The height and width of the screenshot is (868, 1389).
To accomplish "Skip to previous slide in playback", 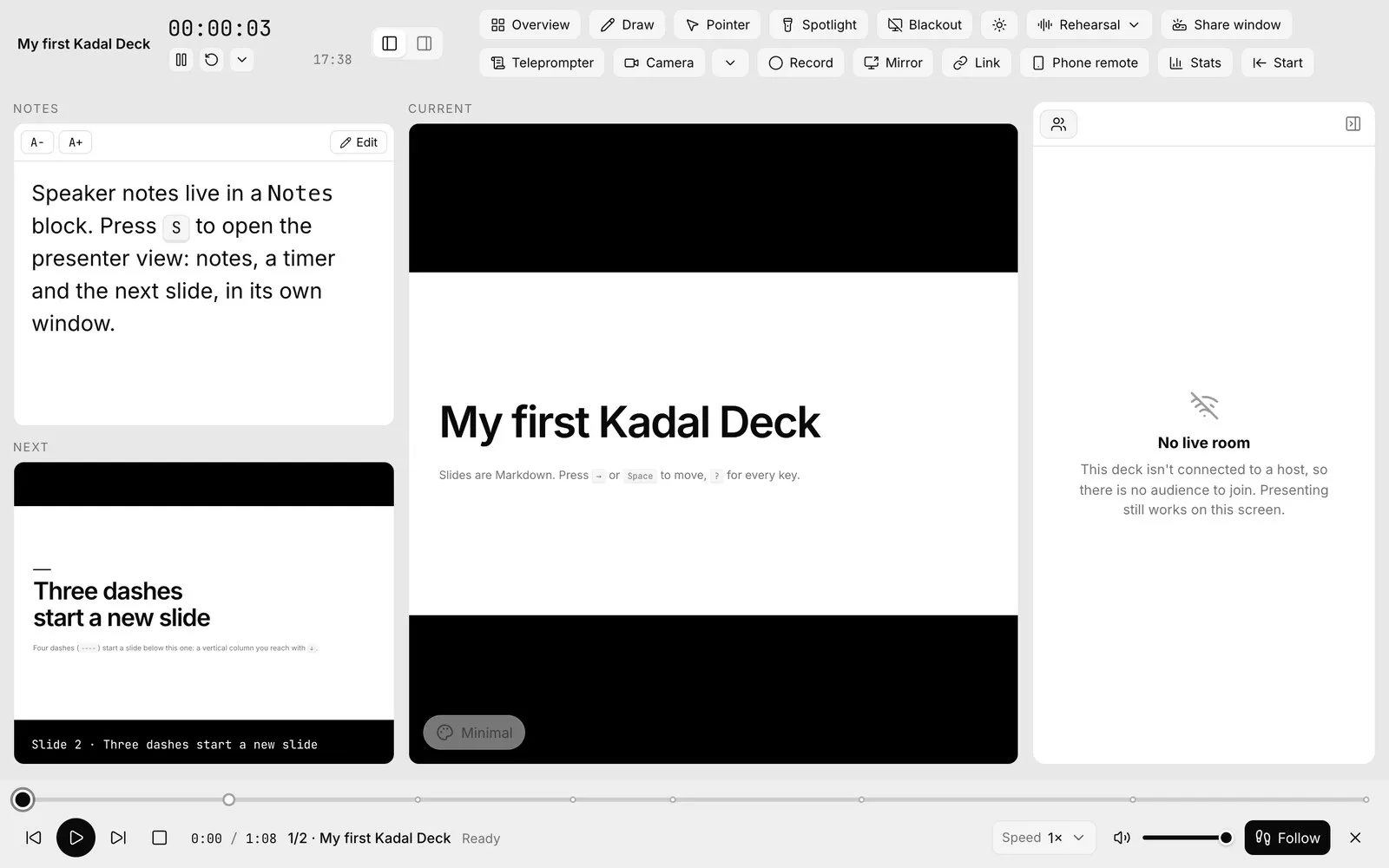I will pos(34,838).
